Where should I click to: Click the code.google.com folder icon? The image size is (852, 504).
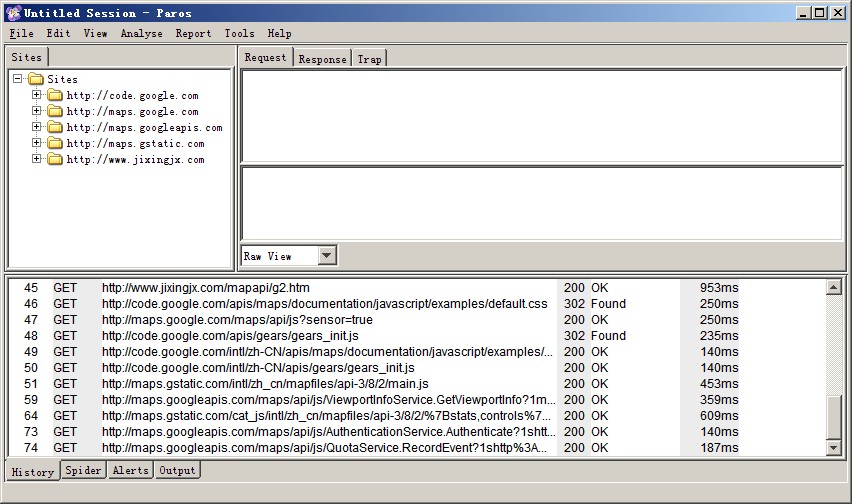55,96
